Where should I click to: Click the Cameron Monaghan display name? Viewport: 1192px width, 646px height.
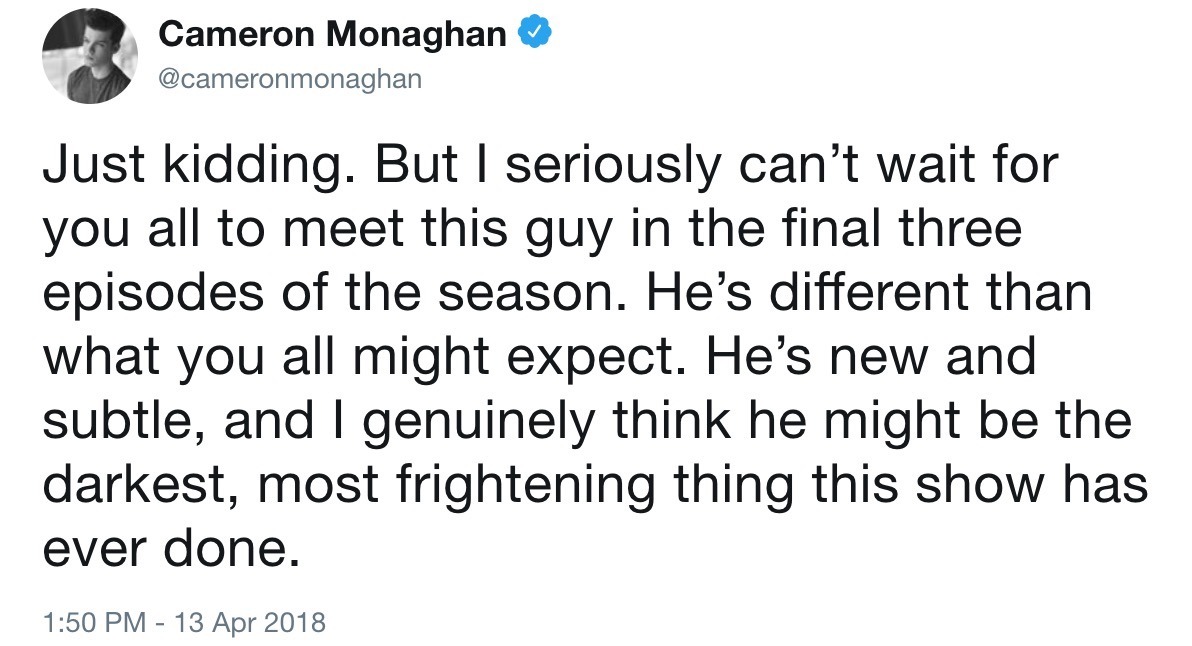(x=332, y=34)
